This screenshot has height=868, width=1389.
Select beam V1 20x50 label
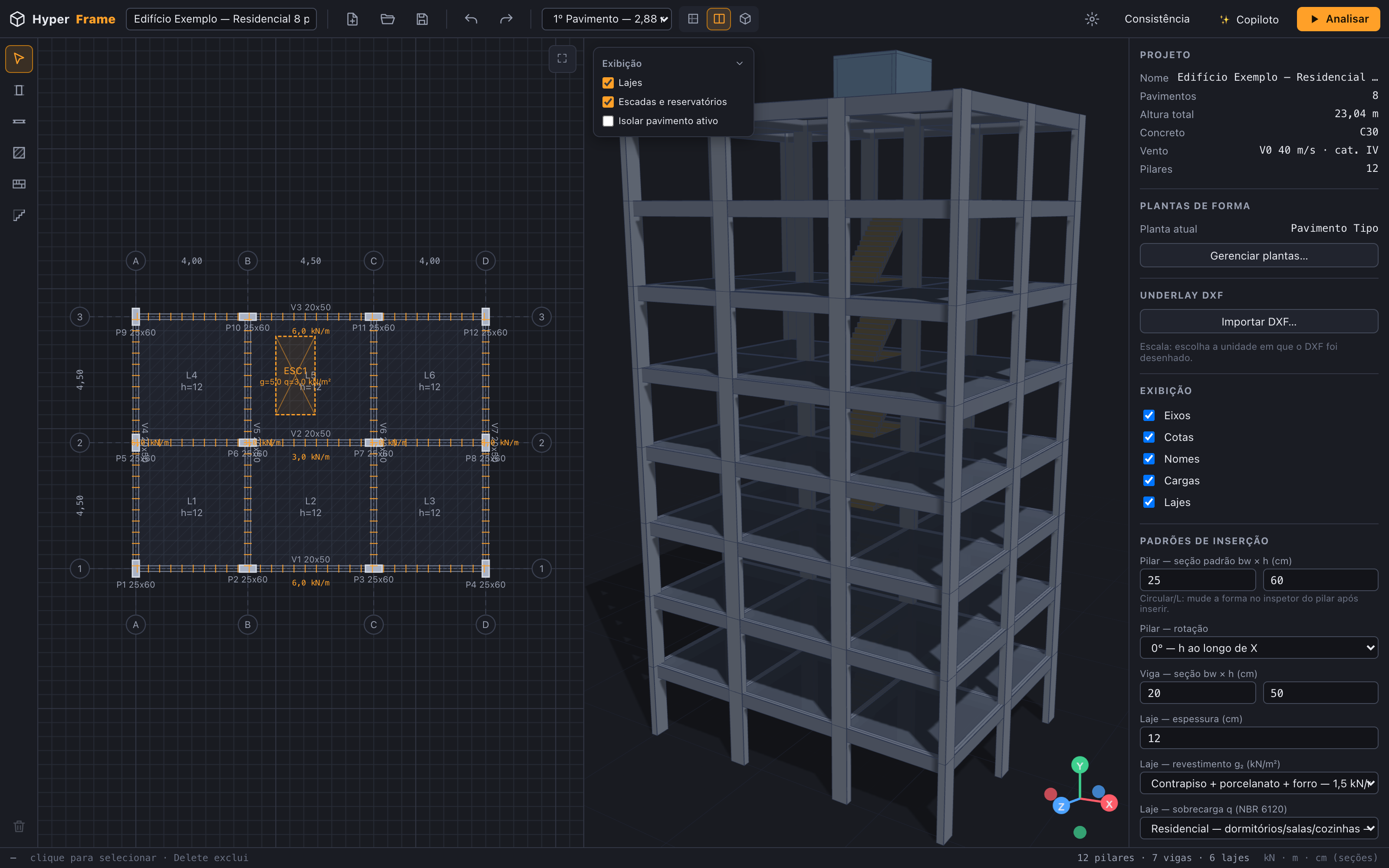click(x=310, y=559)
